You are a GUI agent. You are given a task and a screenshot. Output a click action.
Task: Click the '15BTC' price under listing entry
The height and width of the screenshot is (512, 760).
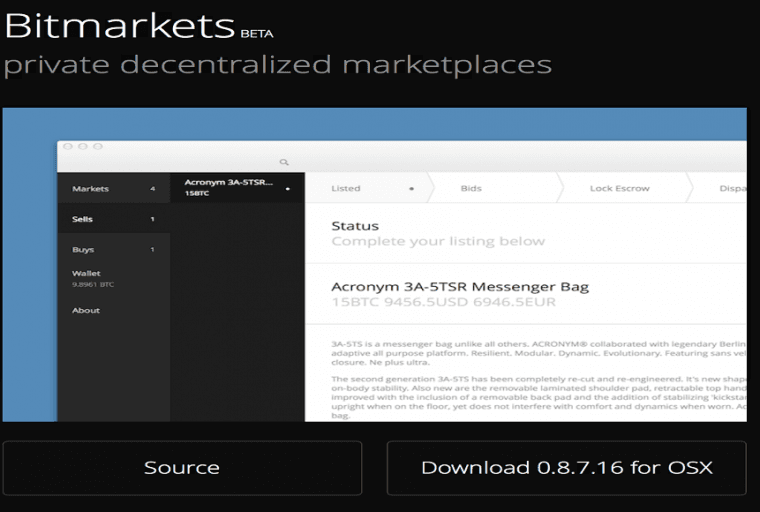pos(197,193)
